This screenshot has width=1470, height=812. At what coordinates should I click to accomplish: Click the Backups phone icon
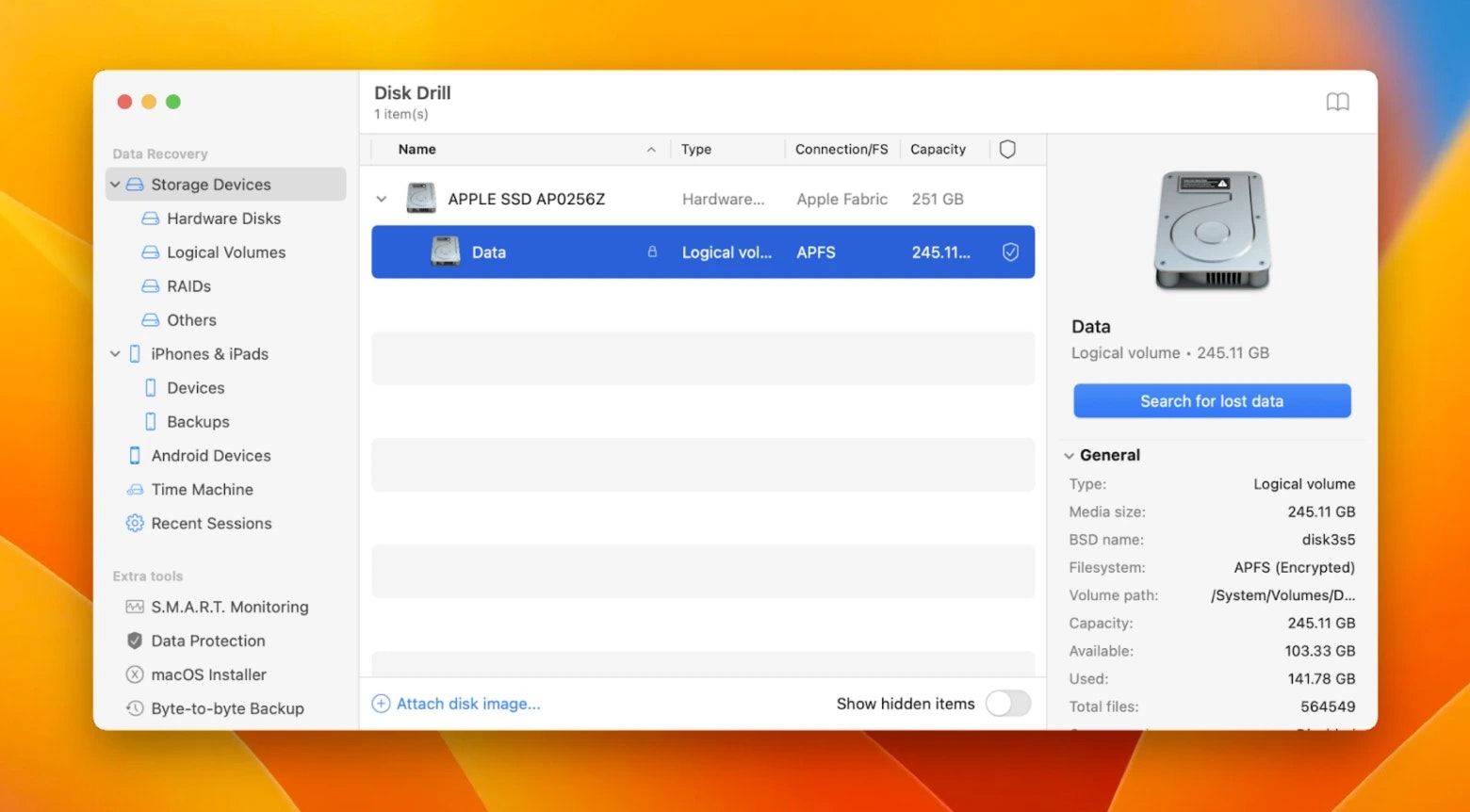[151, 422]
